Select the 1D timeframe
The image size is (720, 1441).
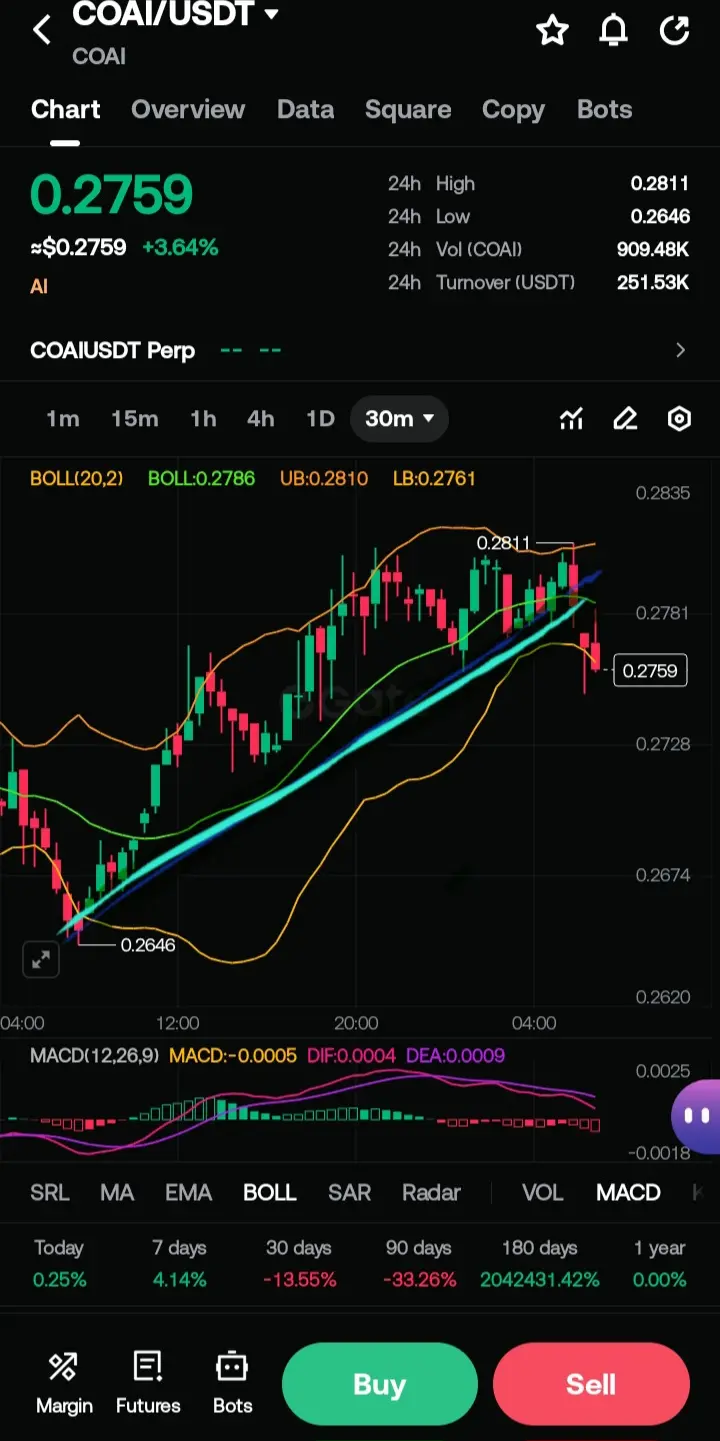point(320,419)
